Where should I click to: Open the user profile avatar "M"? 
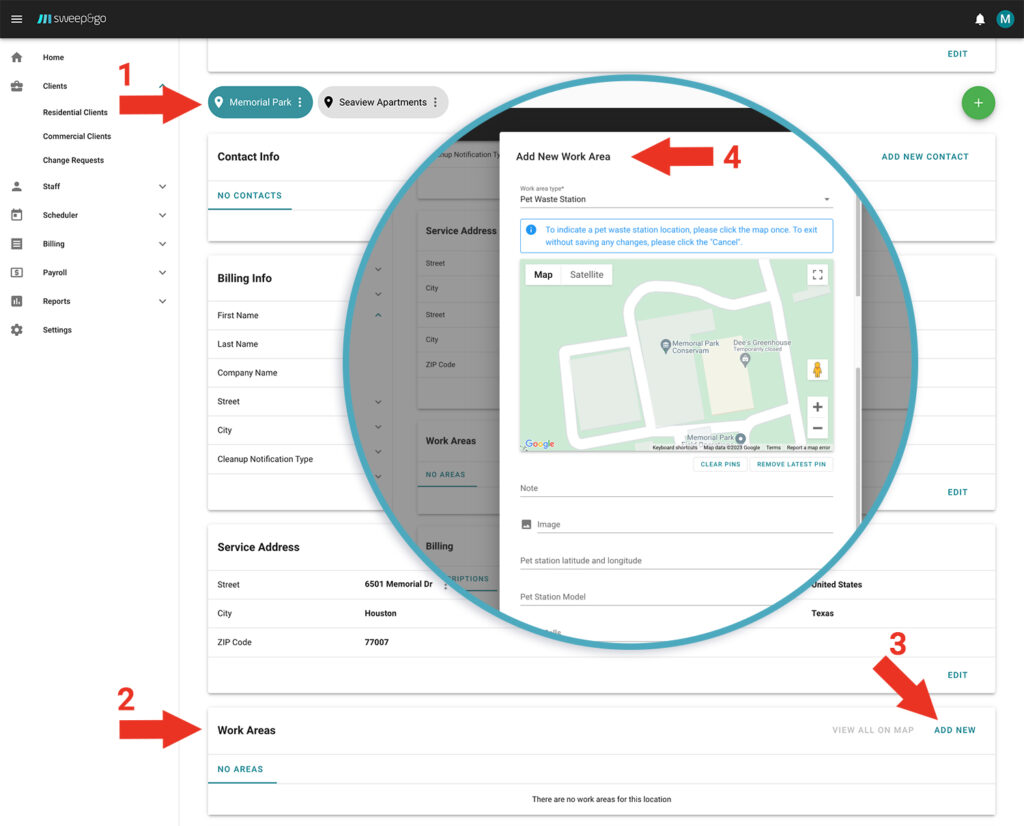(x=1005, y=18)
